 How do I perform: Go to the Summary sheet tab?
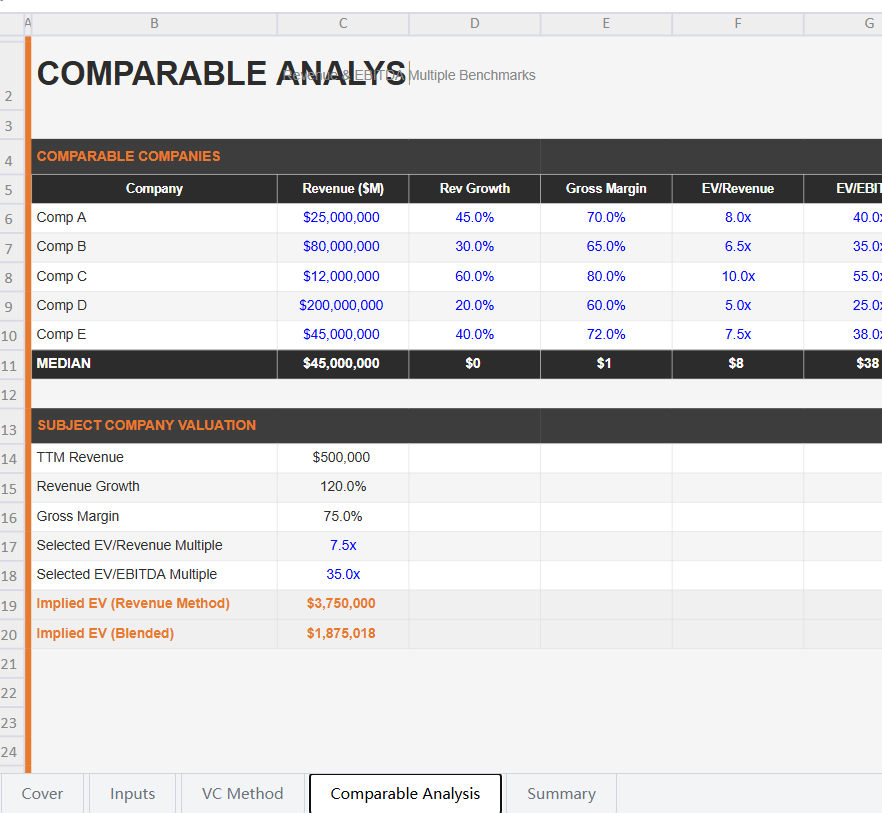(x=561, y=793)
